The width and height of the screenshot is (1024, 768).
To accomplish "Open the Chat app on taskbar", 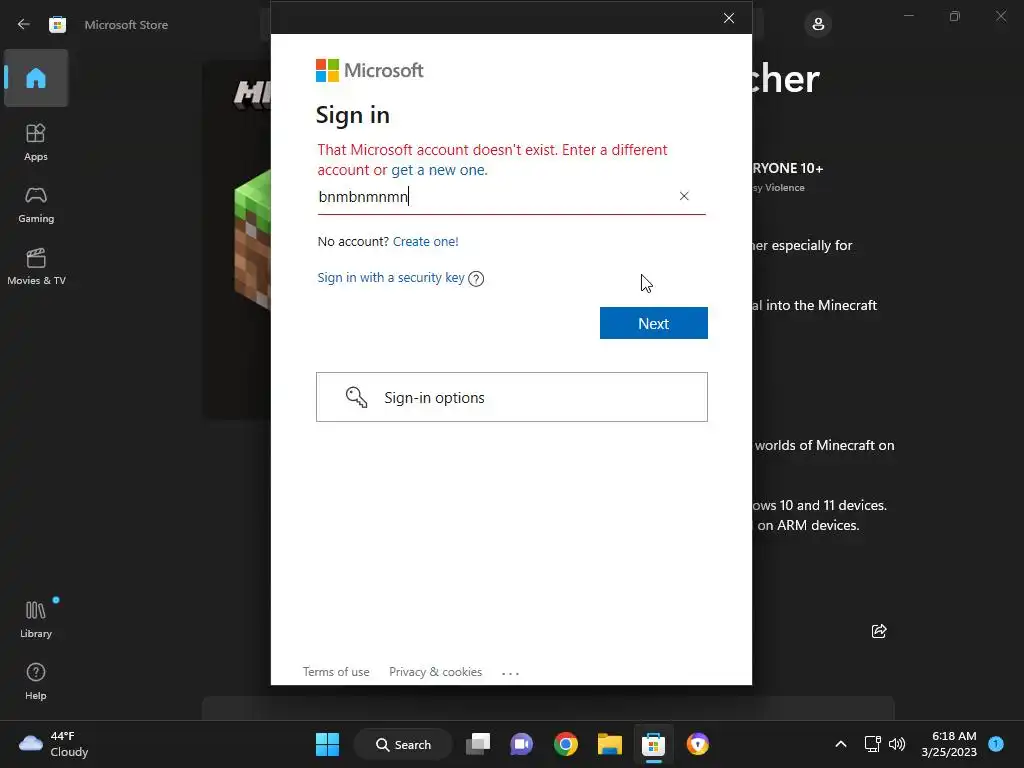I will pos(522,744).
